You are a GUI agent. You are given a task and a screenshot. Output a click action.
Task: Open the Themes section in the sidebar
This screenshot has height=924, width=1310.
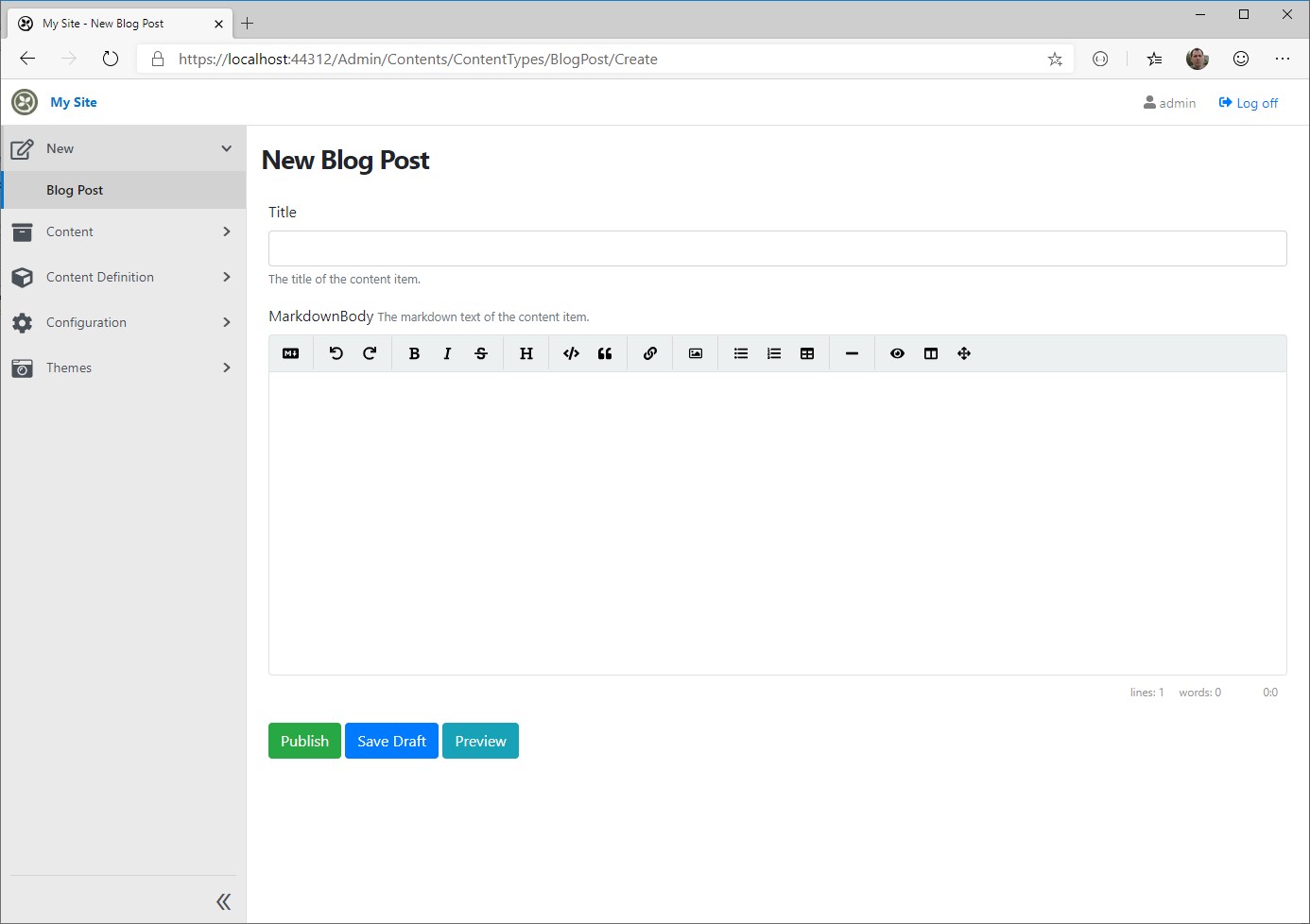click(123, 368)
